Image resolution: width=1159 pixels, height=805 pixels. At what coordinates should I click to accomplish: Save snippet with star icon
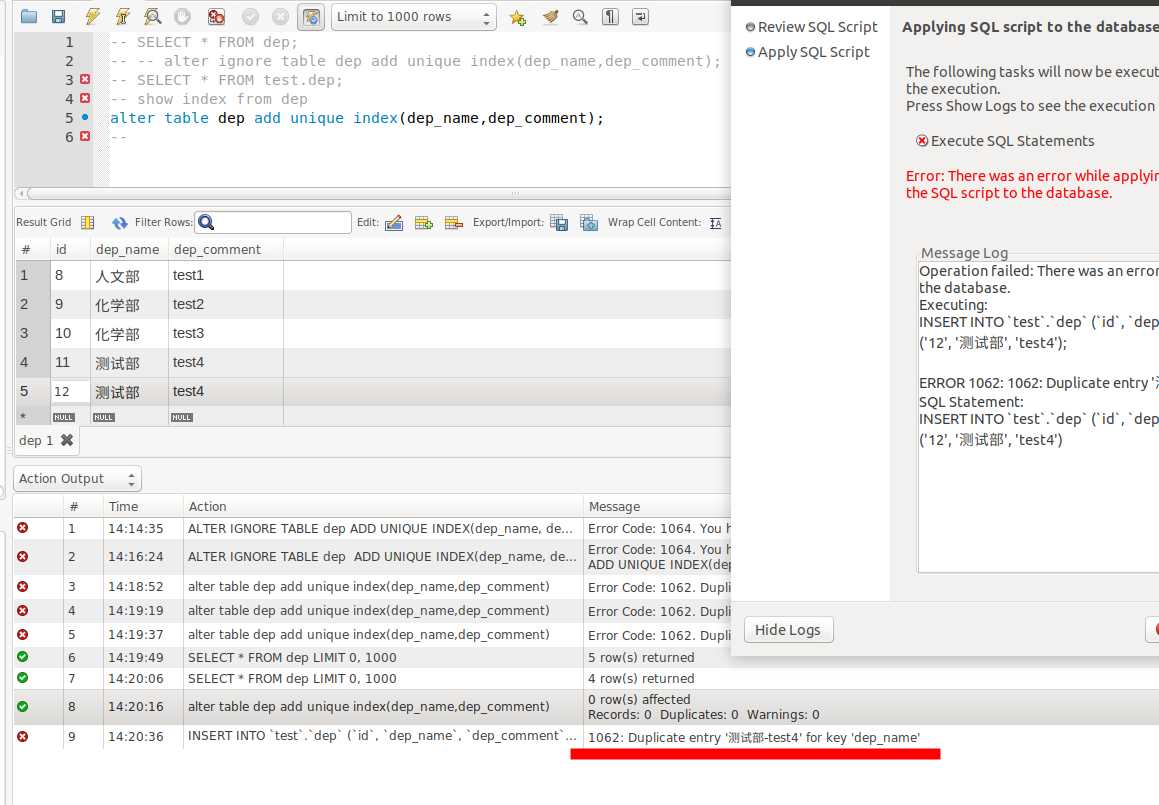pyautogui.click(x=517, y=17)
